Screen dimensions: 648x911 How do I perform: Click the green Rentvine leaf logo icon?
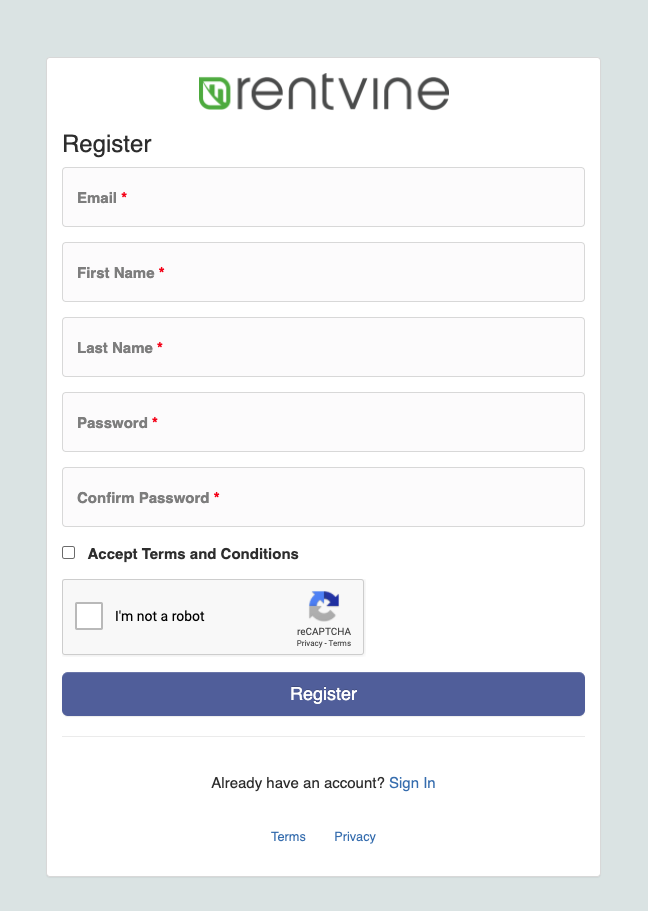pyautogui.click(x=215, y=92)
